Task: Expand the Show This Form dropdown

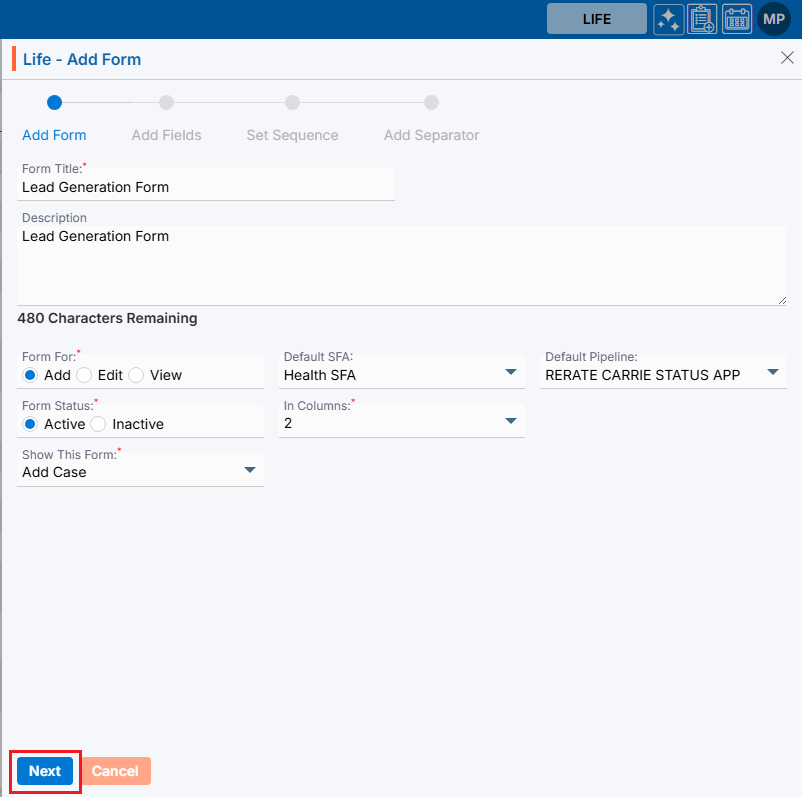Action: tap(249, 471)
